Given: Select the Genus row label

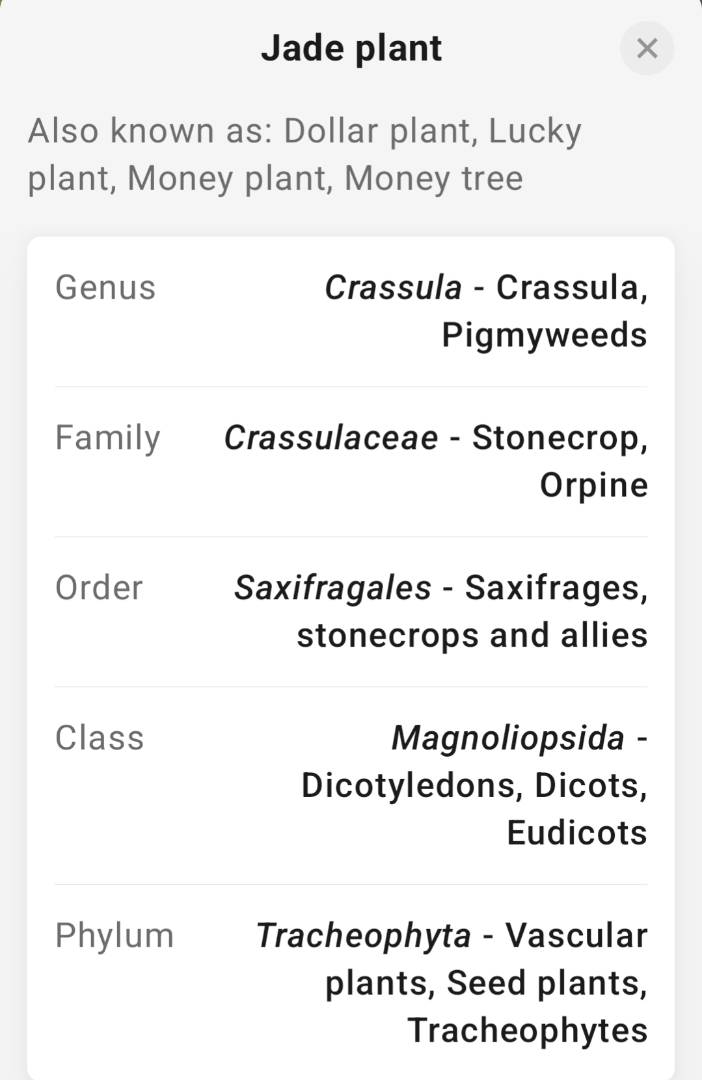Looking at the screenshot, I should [106, 288].
